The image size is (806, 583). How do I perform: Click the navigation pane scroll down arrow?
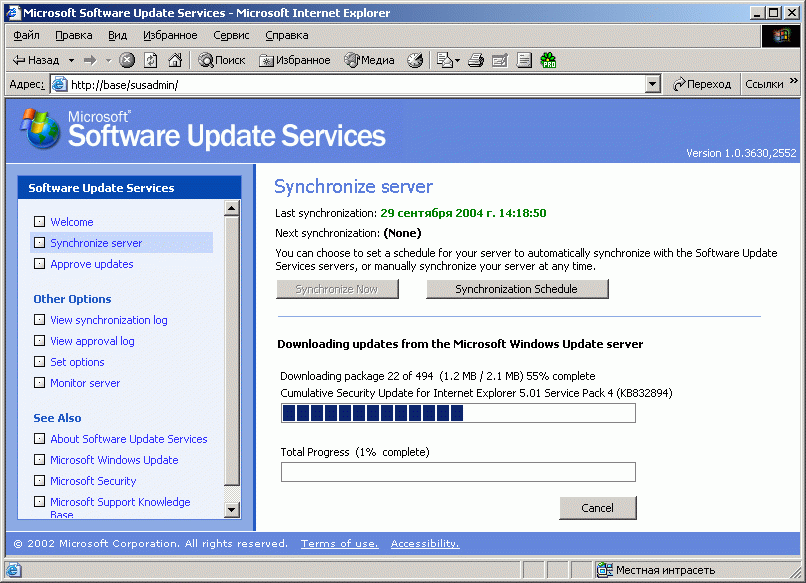point(232,509)
